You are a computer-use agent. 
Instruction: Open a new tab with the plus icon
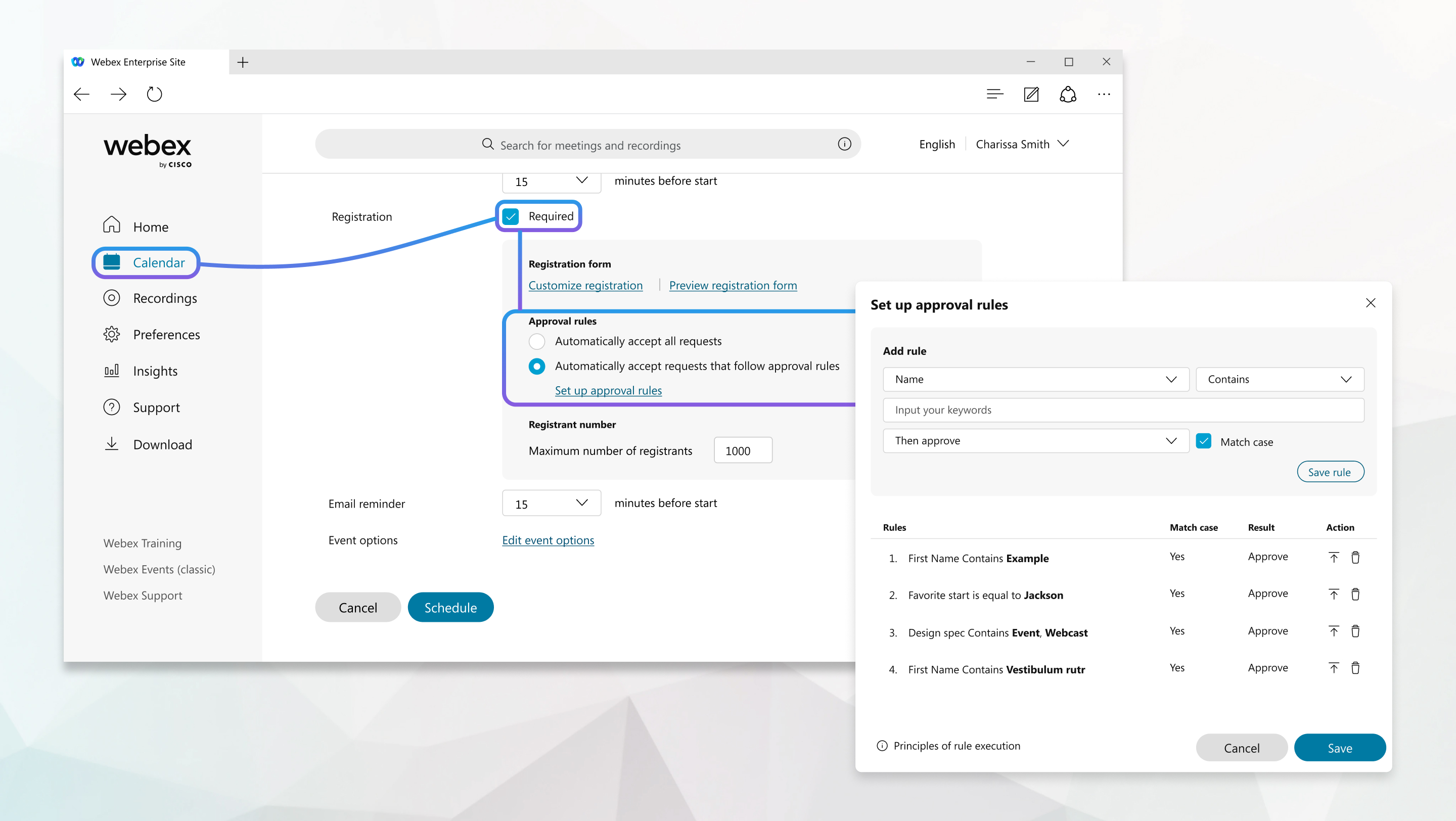point(243,62)
